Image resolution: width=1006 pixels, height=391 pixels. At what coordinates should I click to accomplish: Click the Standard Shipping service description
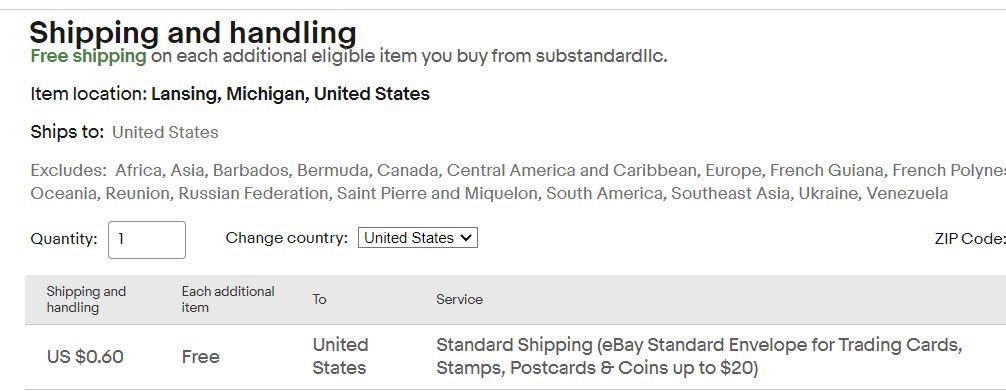coord(699,356)
